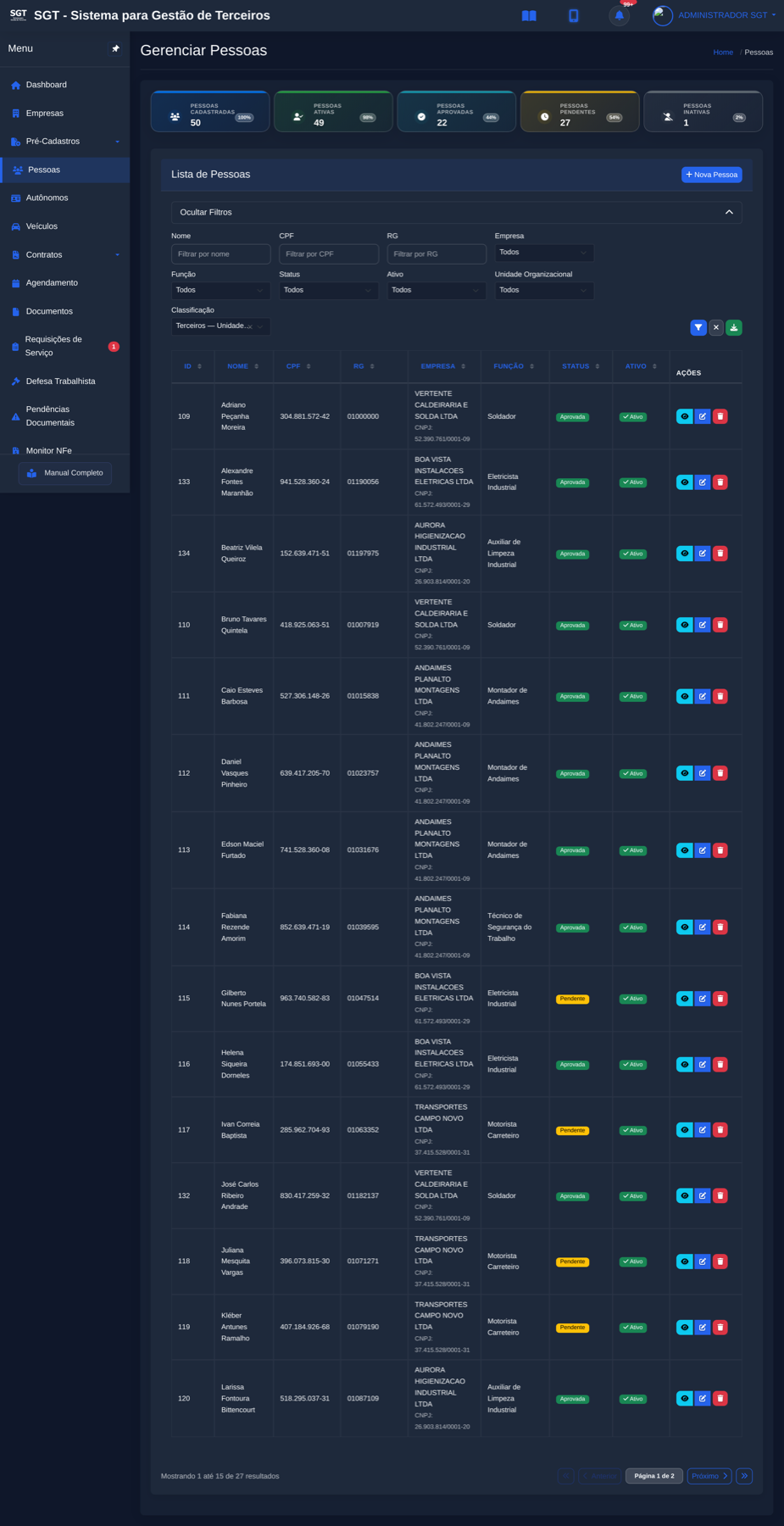
Task: Open the Unidade Organizacional dropdown
Action: coord(544,290)
